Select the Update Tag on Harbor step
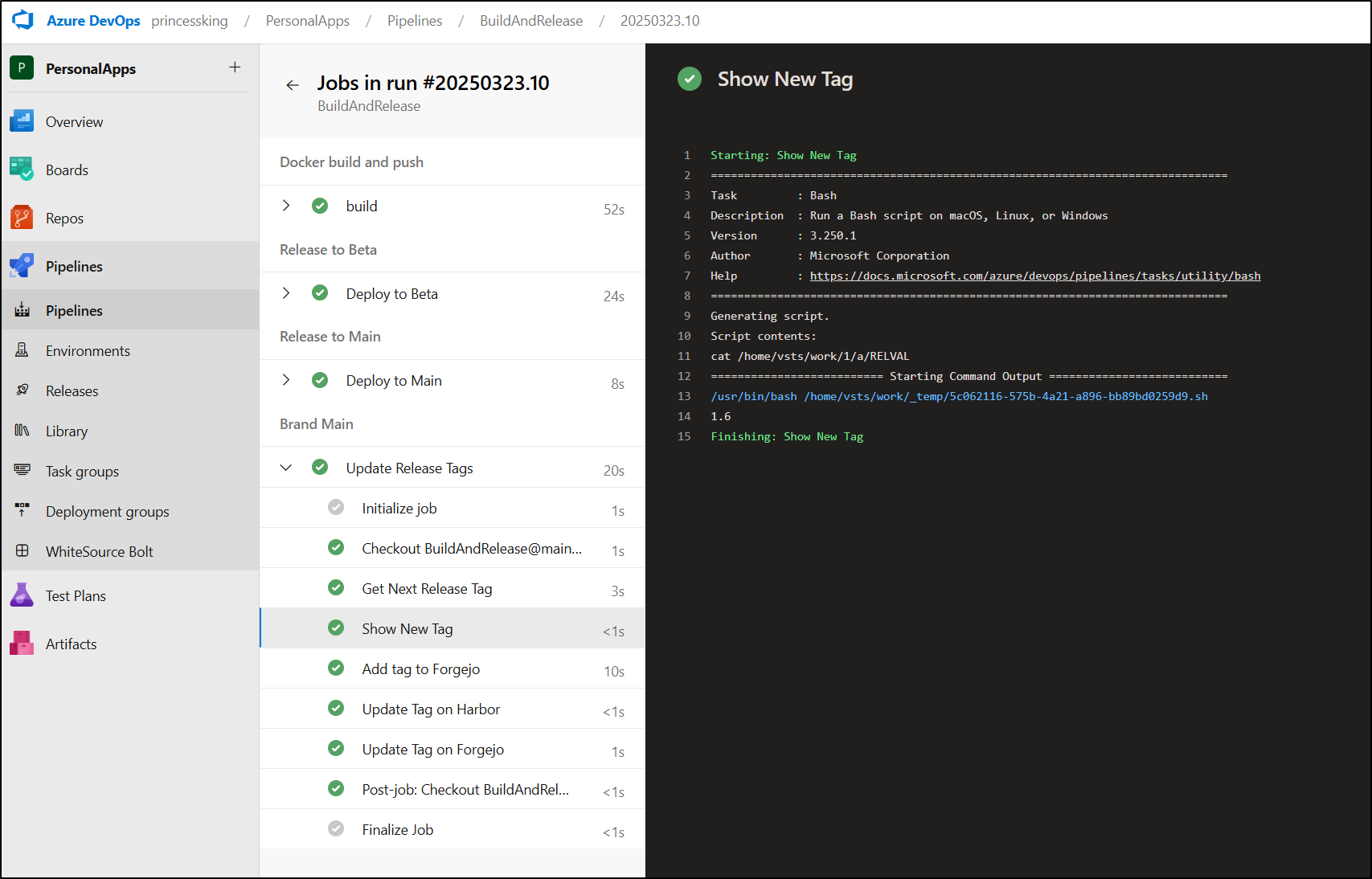 pos(453,709)
